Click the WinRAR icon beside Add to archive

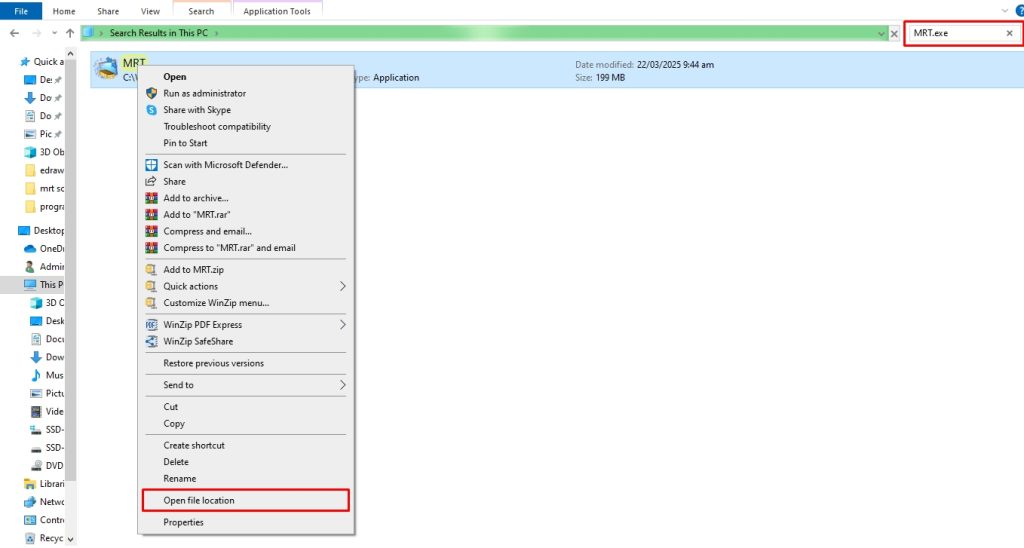(x=152, y=198)
